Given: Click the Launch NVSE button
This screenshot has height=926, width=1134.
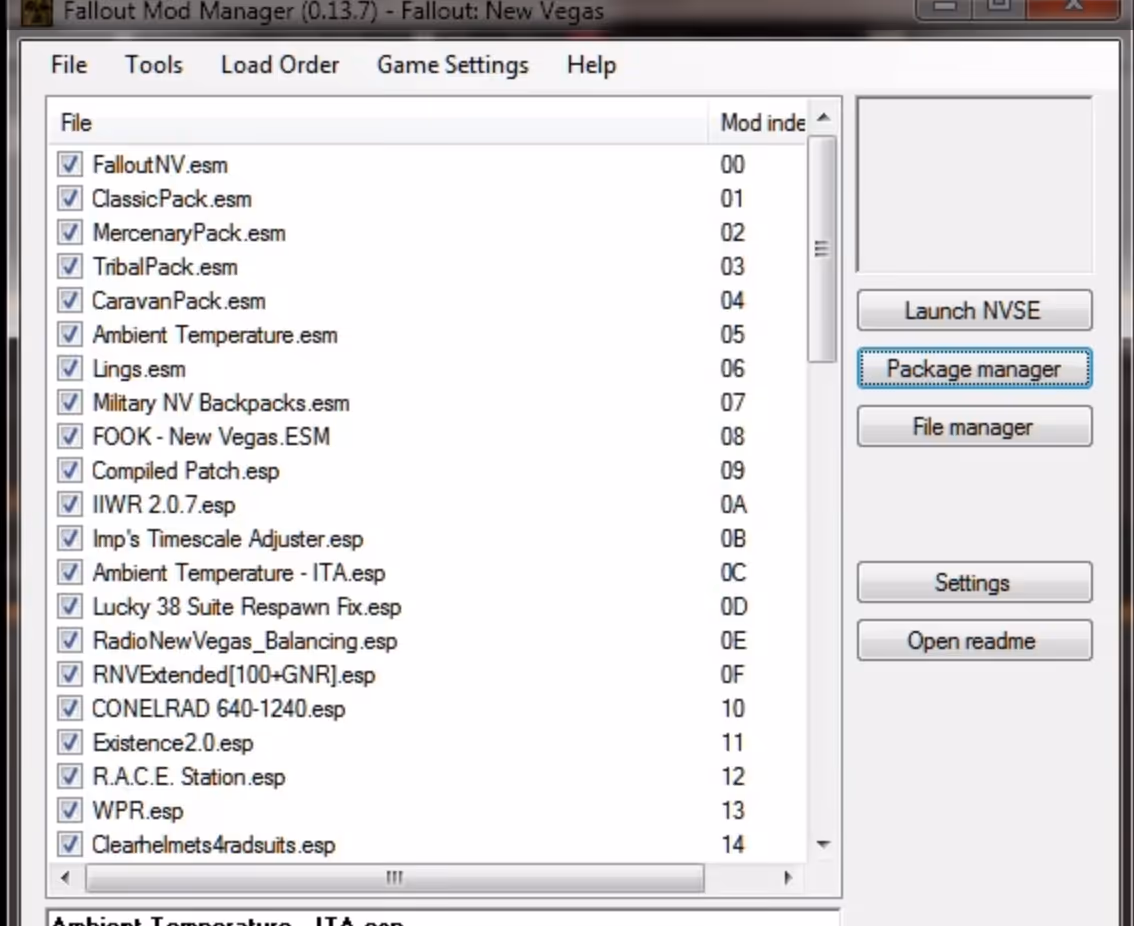Looking at the screenshot, I should coord(974,310).
